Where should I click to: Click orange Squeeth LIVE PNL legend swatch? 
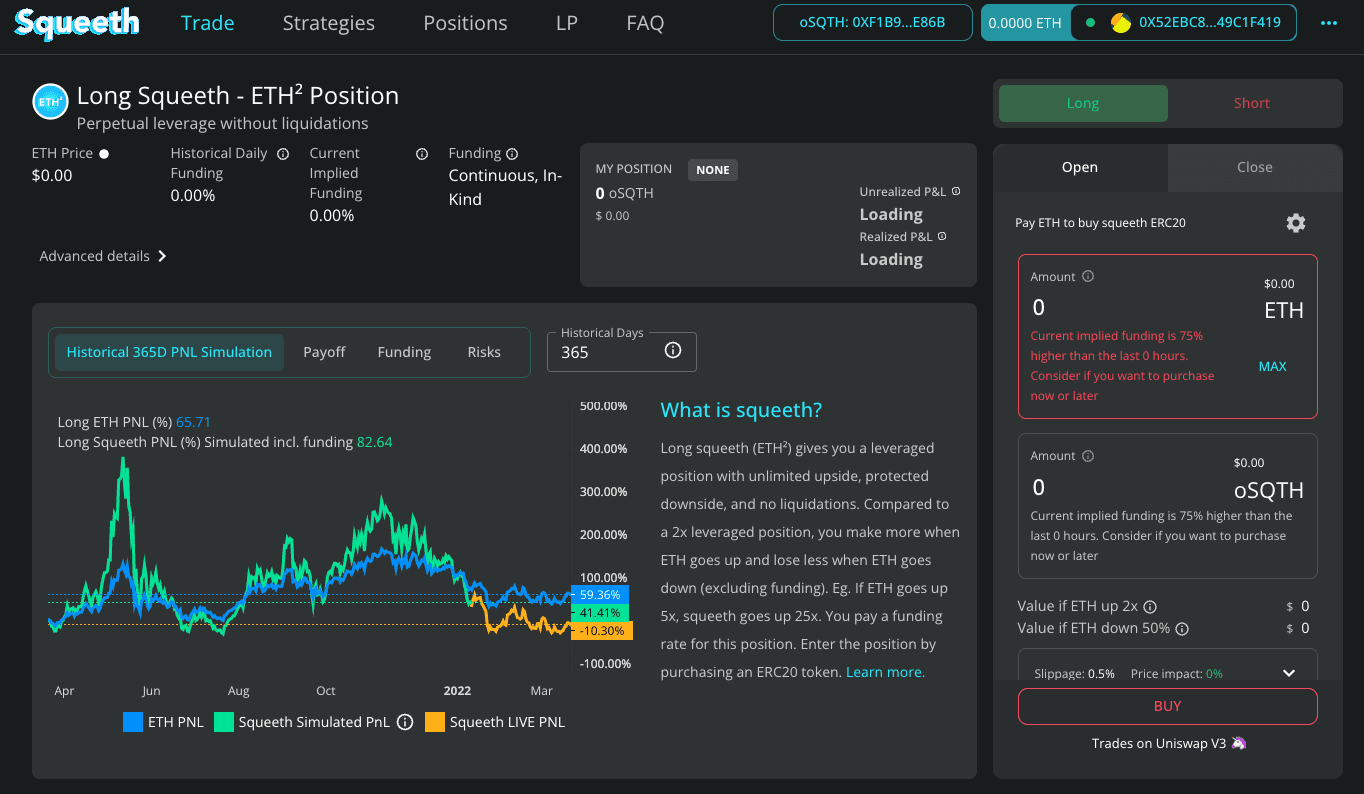(x=435, y=722)
